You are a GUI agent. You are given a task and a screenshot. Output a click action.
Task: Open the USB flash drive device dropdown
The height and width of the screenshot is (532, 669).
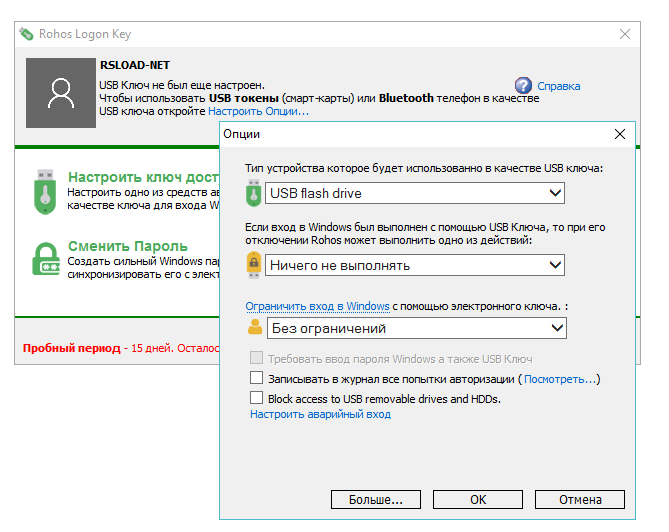(415, 193)
